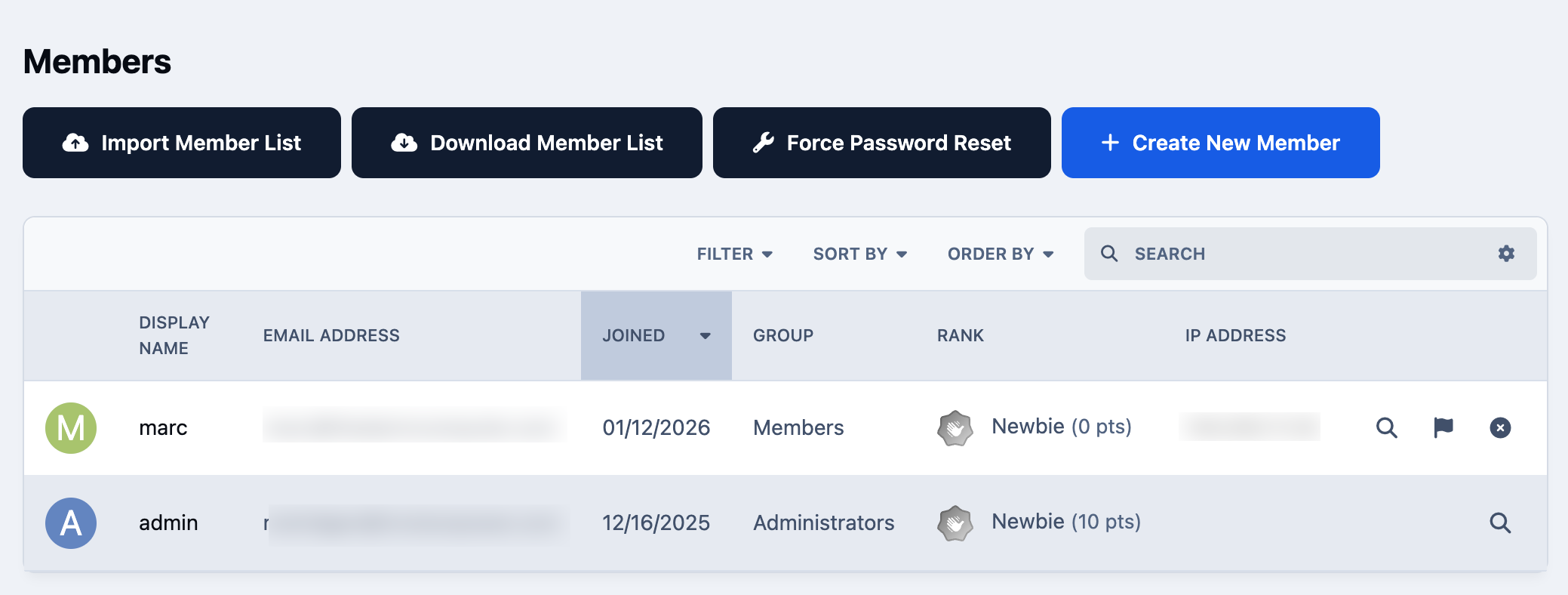Image resolution: width=1568 pixels, height=595 pixels.
Task: Open search settings gear icon
Action: pos(1506,254)
